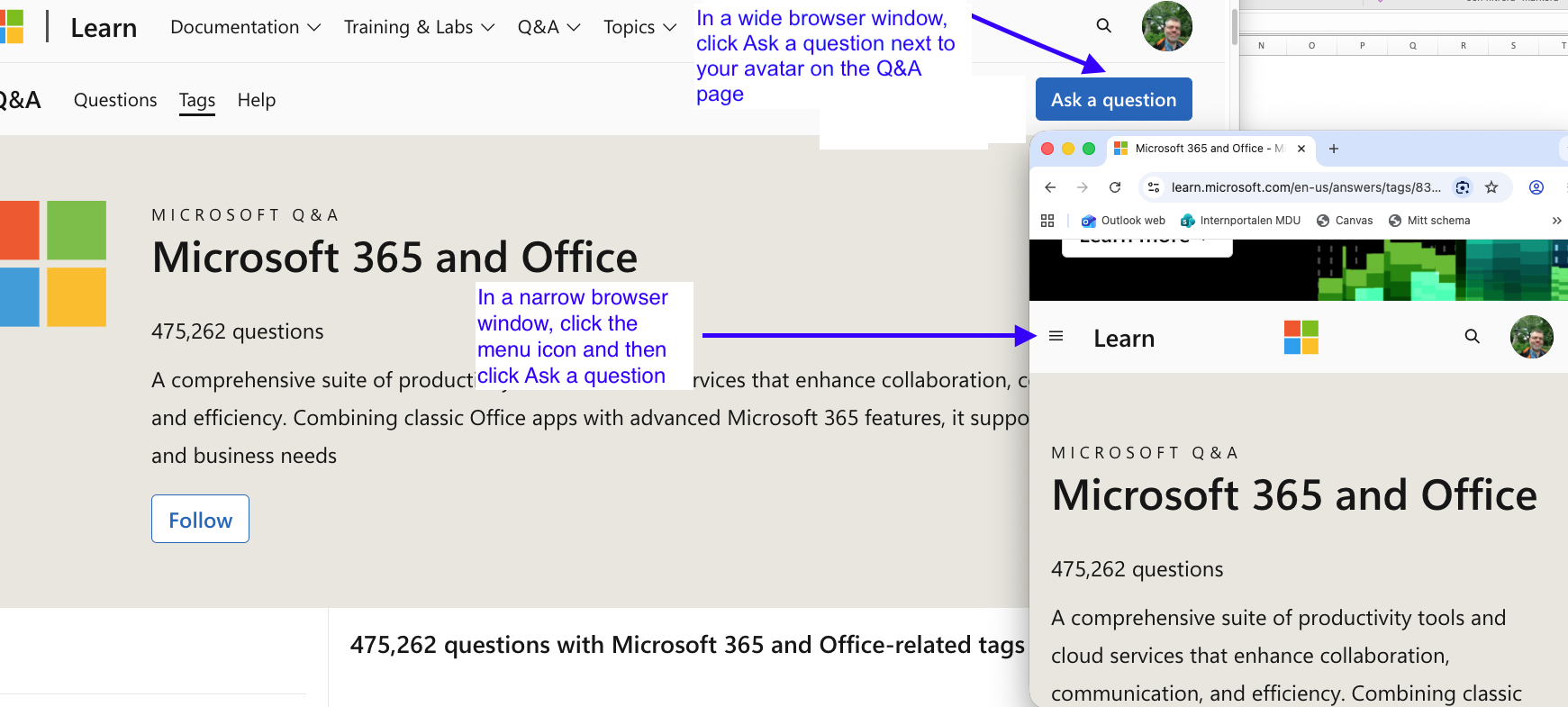Open the Internportalen MDU bookmark
The image size is (1568, 707).
pyautogui.click(x=1240, y=221)
